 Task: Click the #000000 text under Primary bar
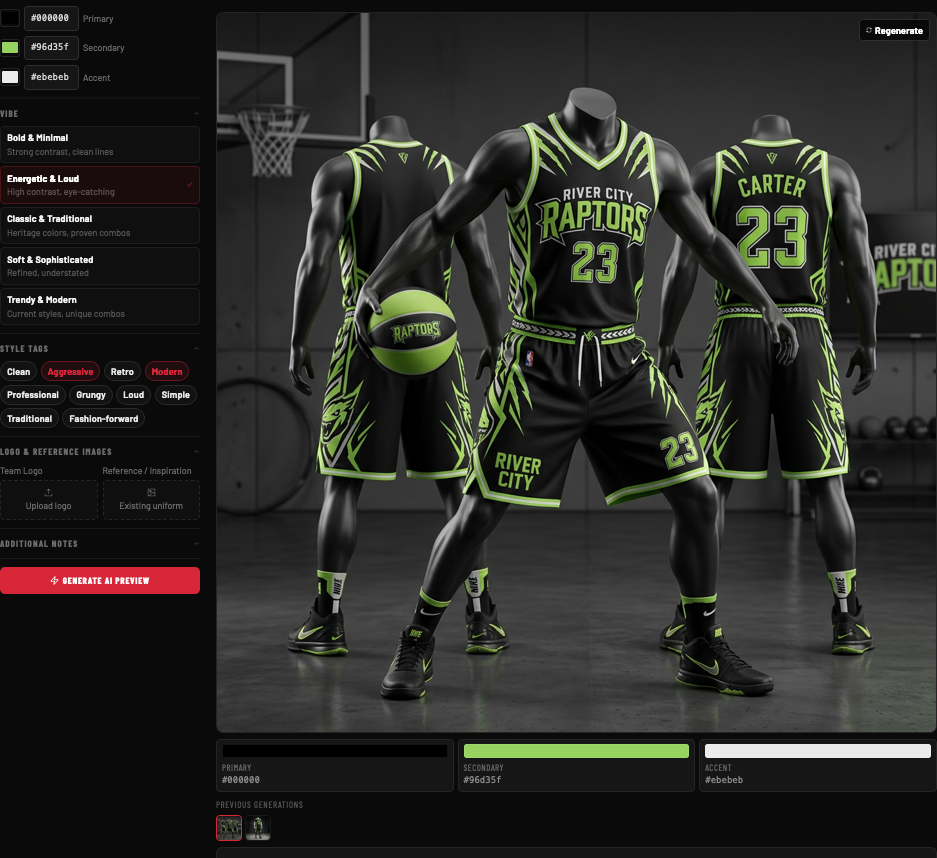(241, 780)
